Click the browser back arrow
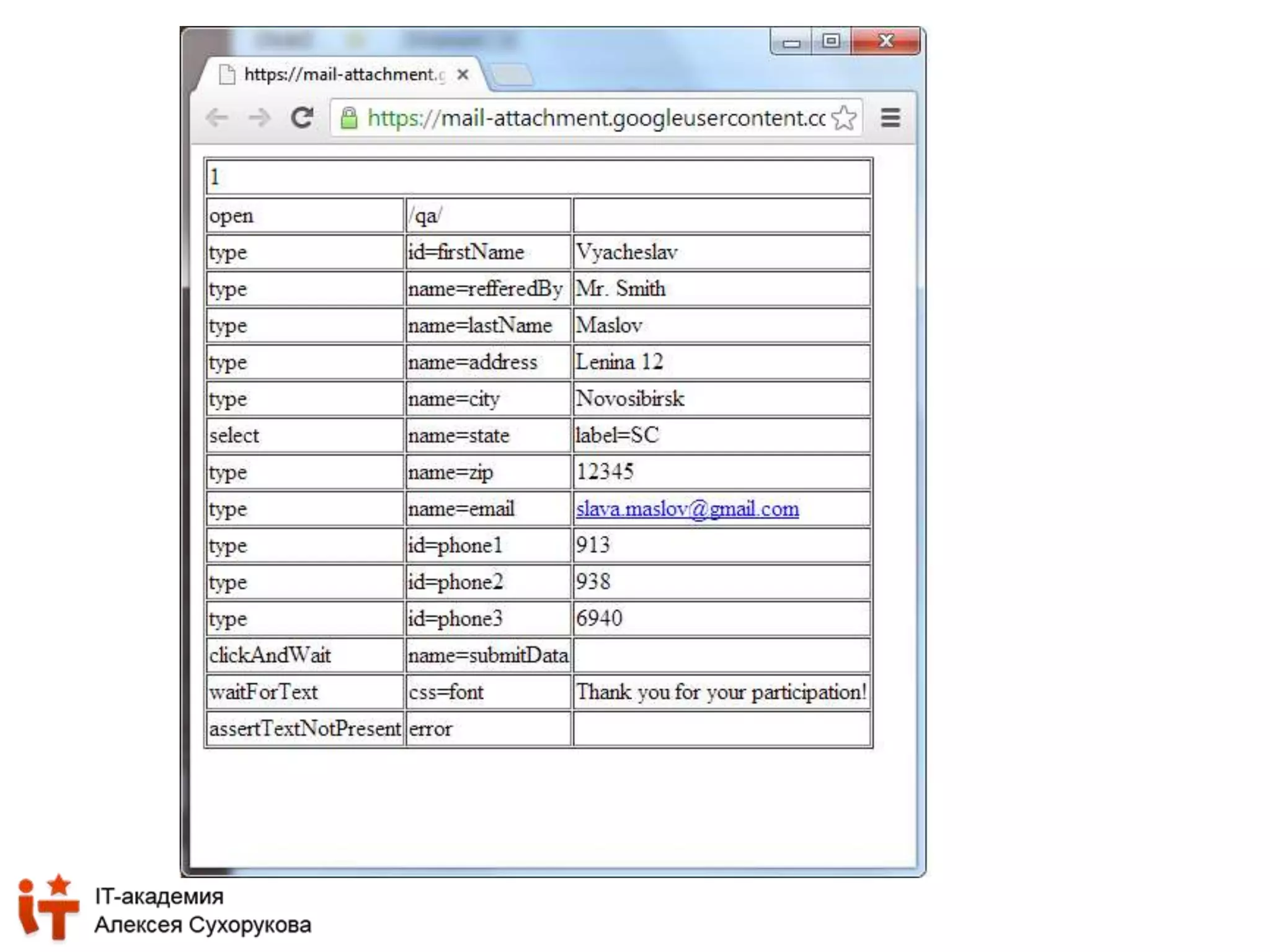 pyautogui.click(x=217, y=118)
